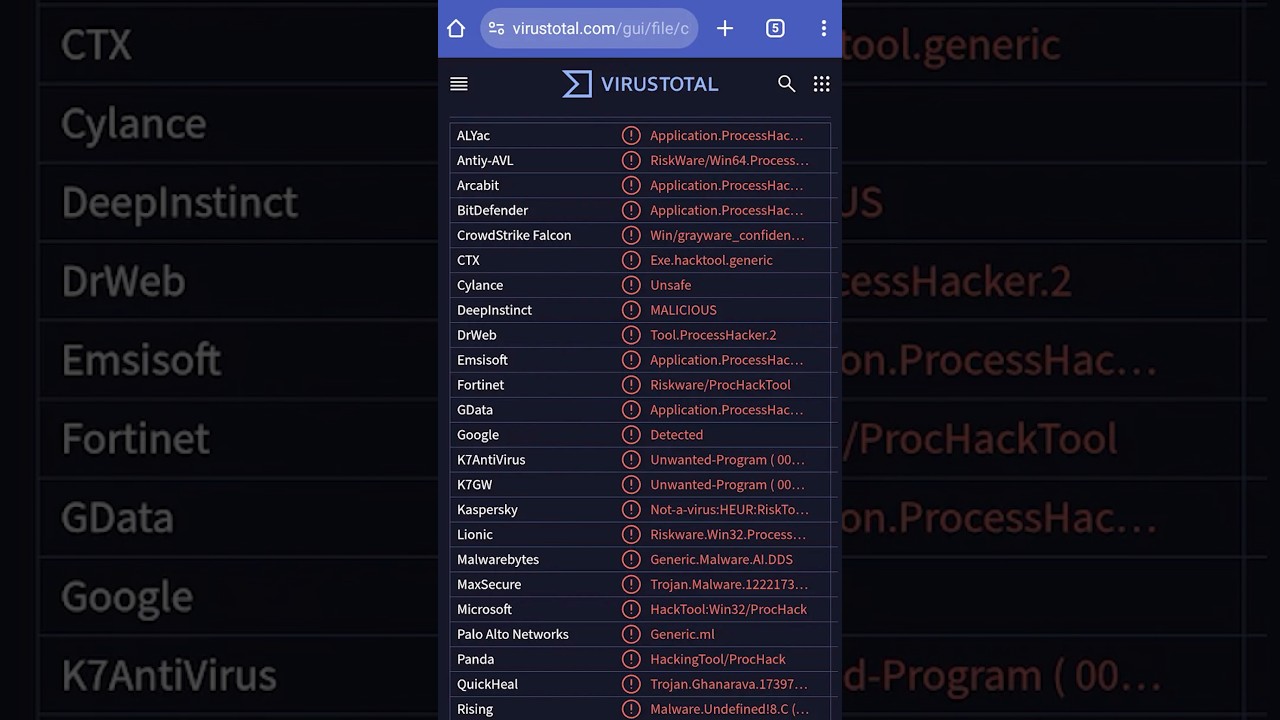Click the Application.ProcessHac… result in Emsisoft row
The width and height of the screenshot is (1280, 720).
[x=727, y=360]
